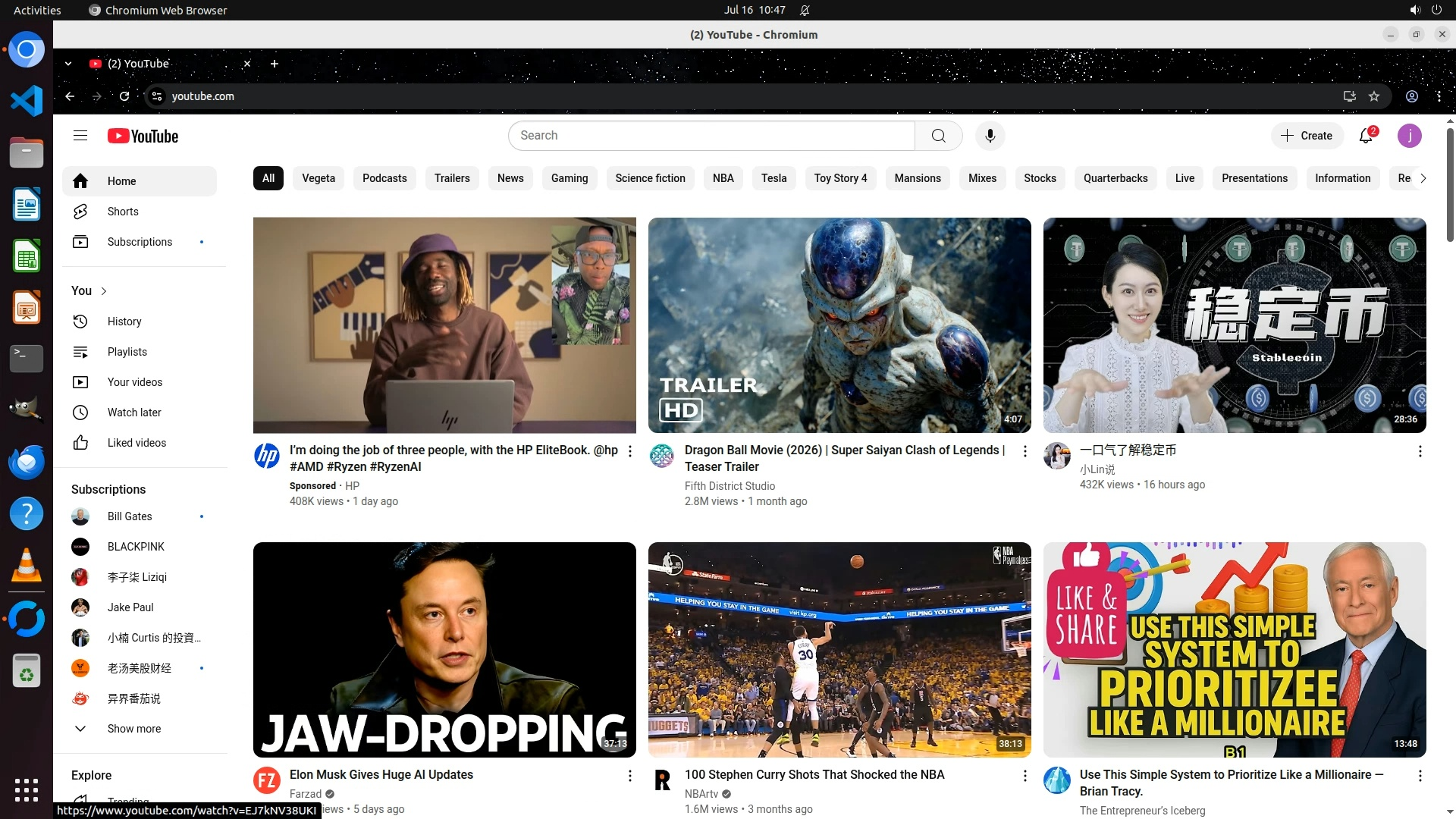This screenshot has height=819, width=1456.
Task: Click into the Search input field
Action: pyautogui.click(x=713, y=136)
